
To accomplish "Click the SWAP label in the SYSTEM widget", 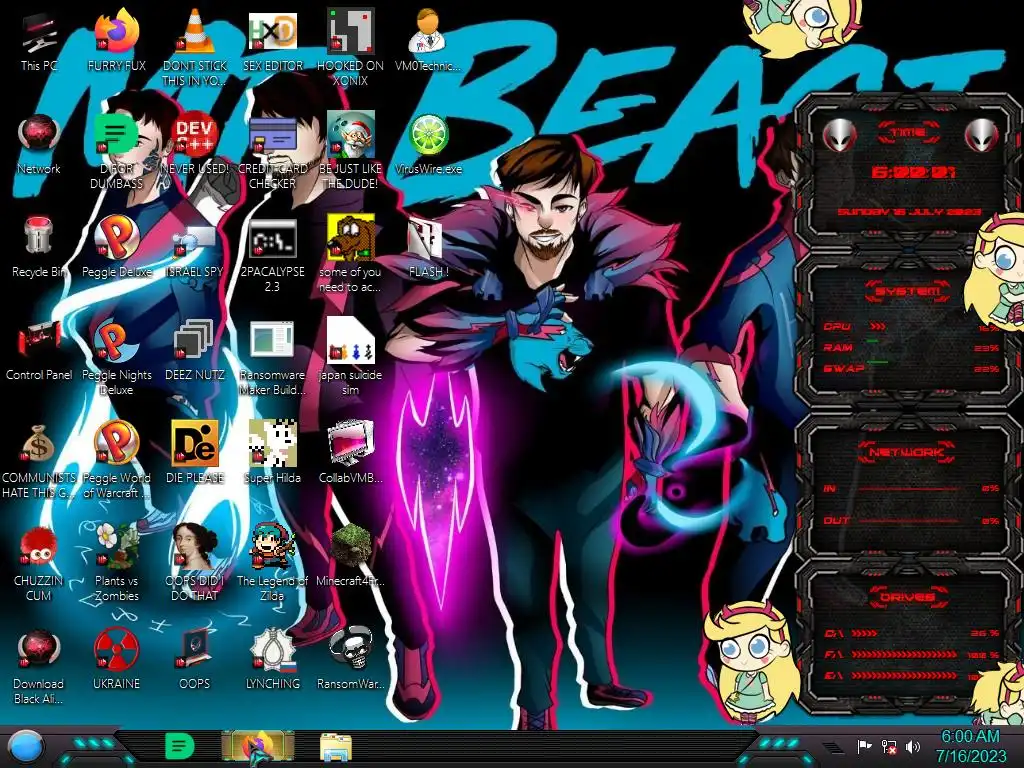I will 844,368.
